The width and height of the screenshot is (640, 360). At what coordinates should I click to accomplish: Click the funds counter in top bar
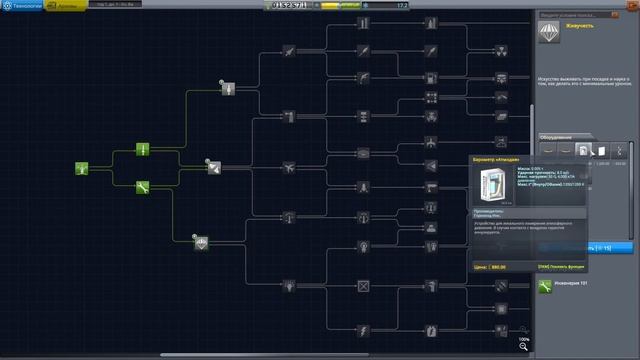coord(288,5)
